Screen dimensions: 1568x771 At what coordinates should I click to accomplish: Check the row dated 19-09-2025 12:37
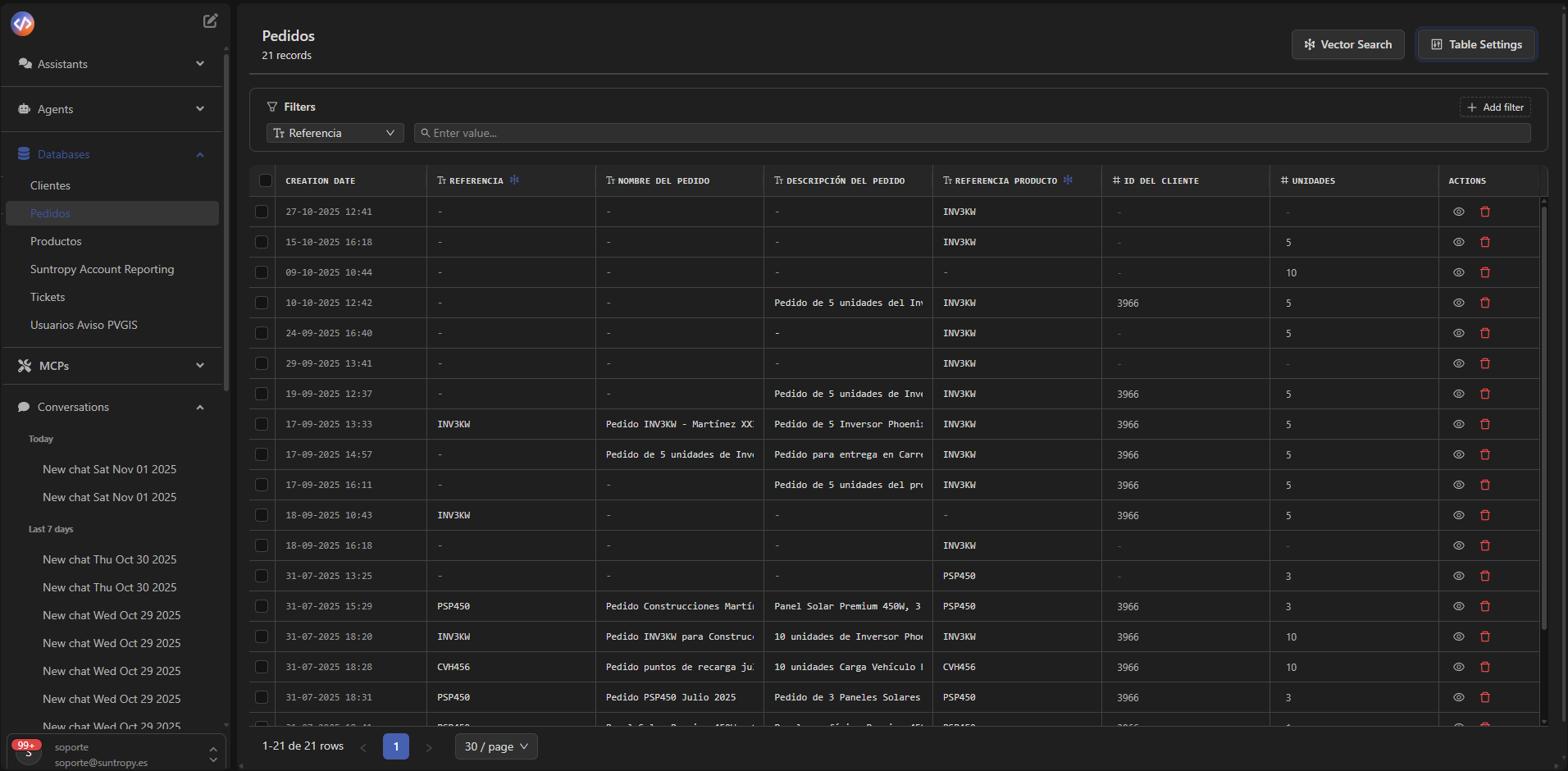pos(262,394)
